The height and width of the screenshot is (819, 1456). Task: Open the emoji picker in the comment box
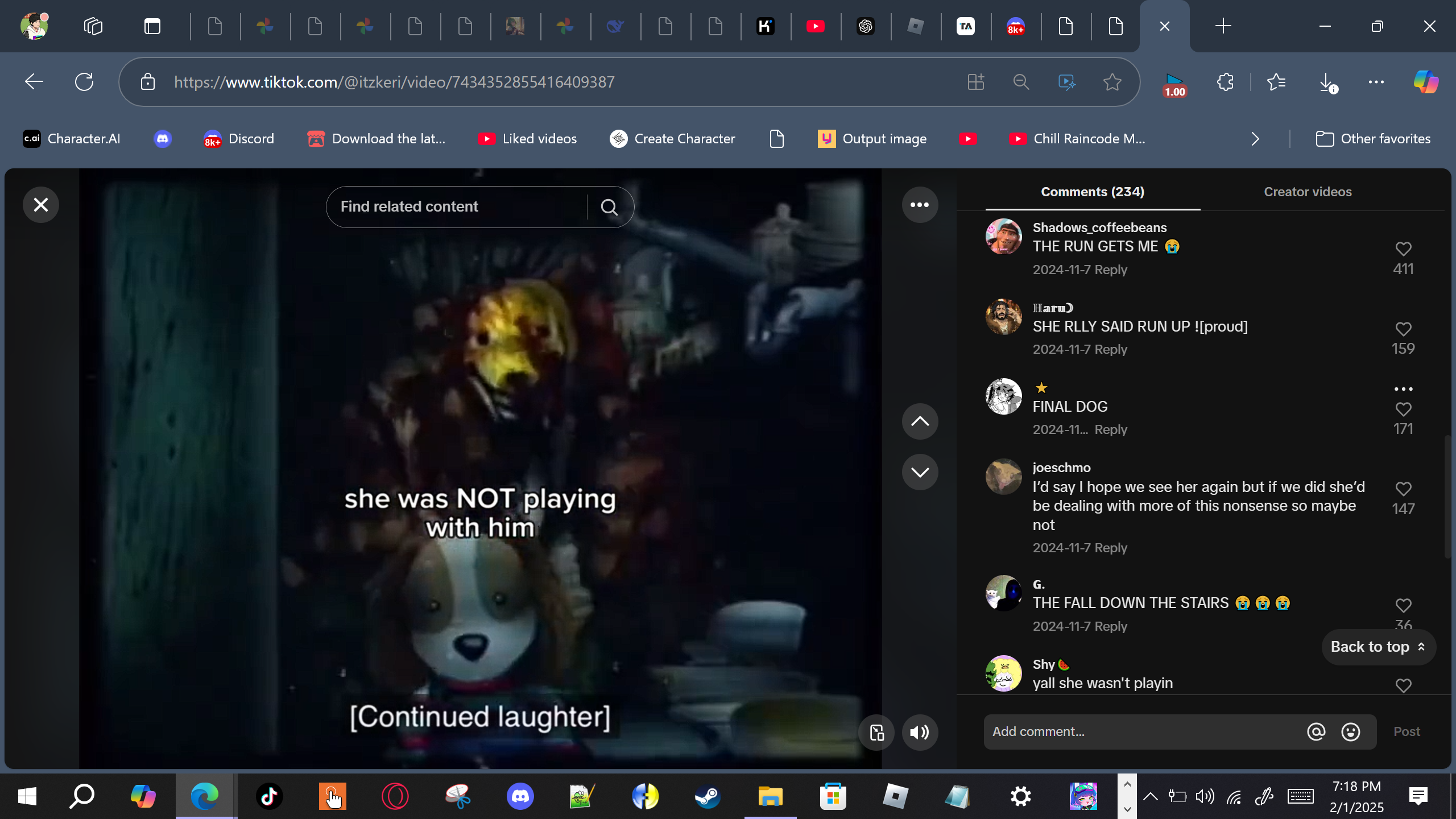[1351, 732]
